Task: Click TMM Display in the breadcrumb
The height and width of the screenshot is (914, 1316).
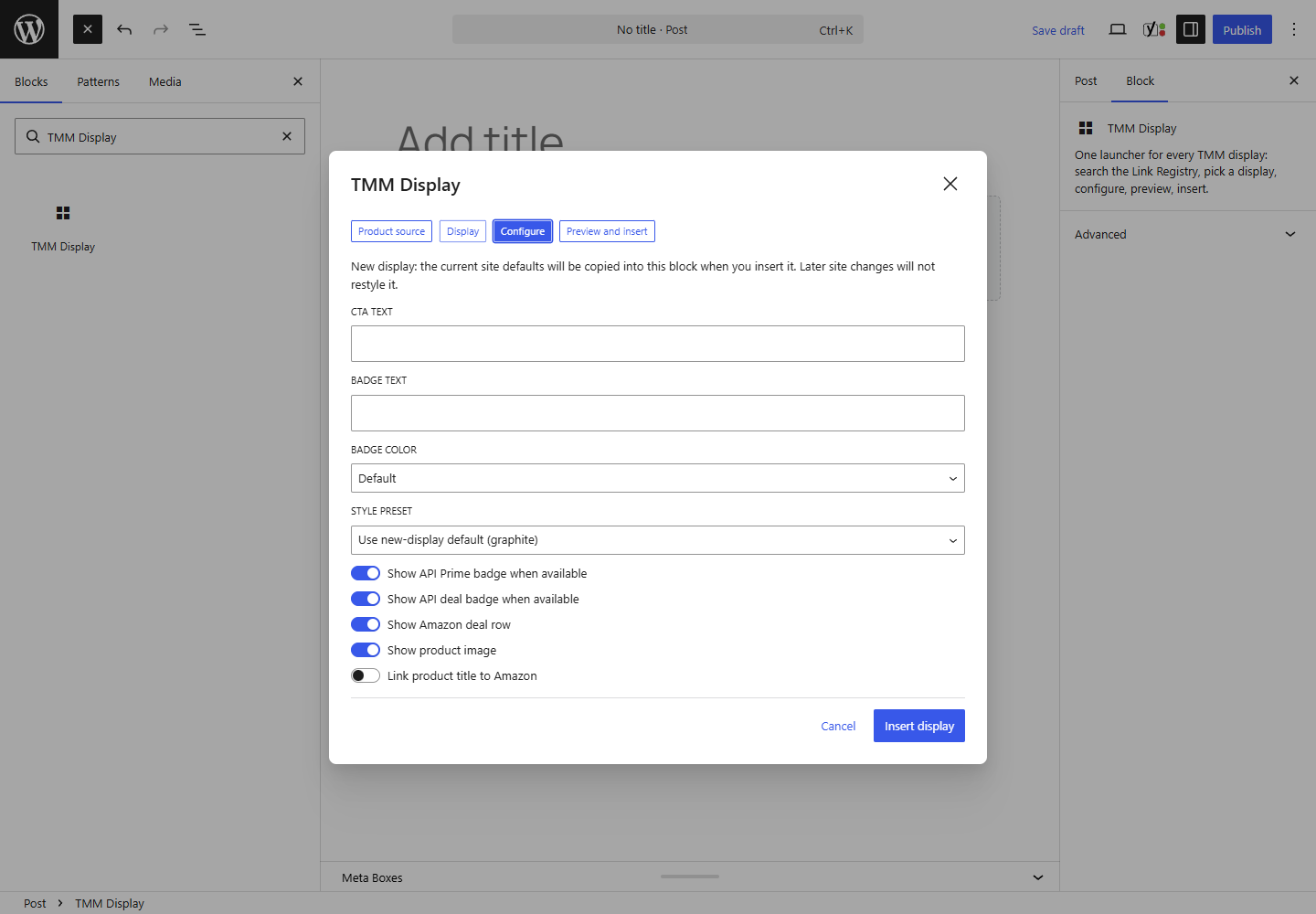Action: pos(110,903)
